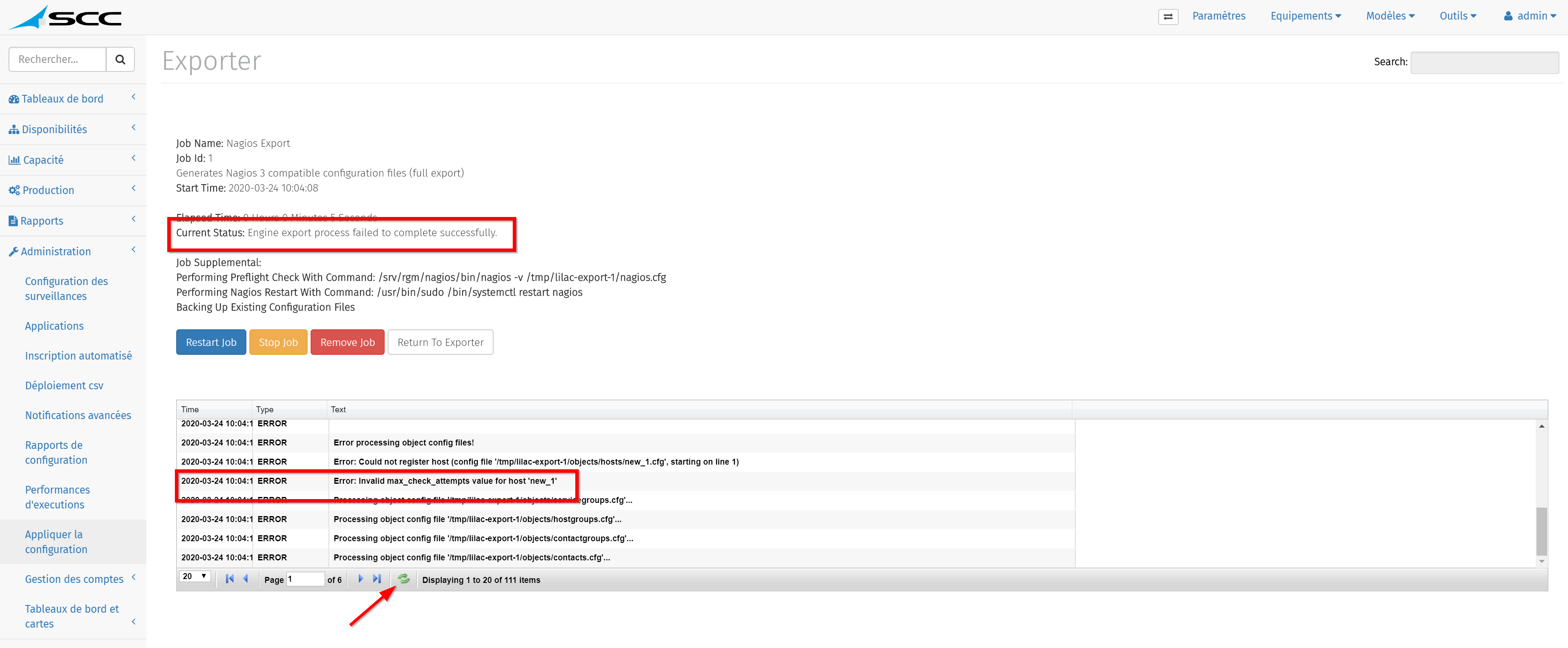1568x648 pixels.
Task: Open Modèles dropdown menu
Action: (x=1390, y=16)
